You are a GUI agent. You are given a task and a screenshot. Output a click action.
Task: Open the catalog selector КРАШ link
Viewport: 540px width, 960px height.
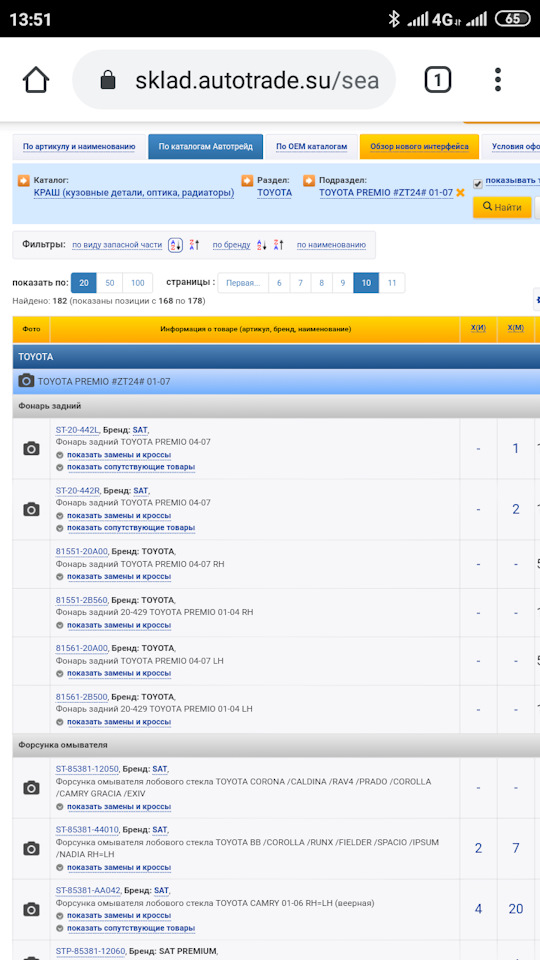(133, 193)
